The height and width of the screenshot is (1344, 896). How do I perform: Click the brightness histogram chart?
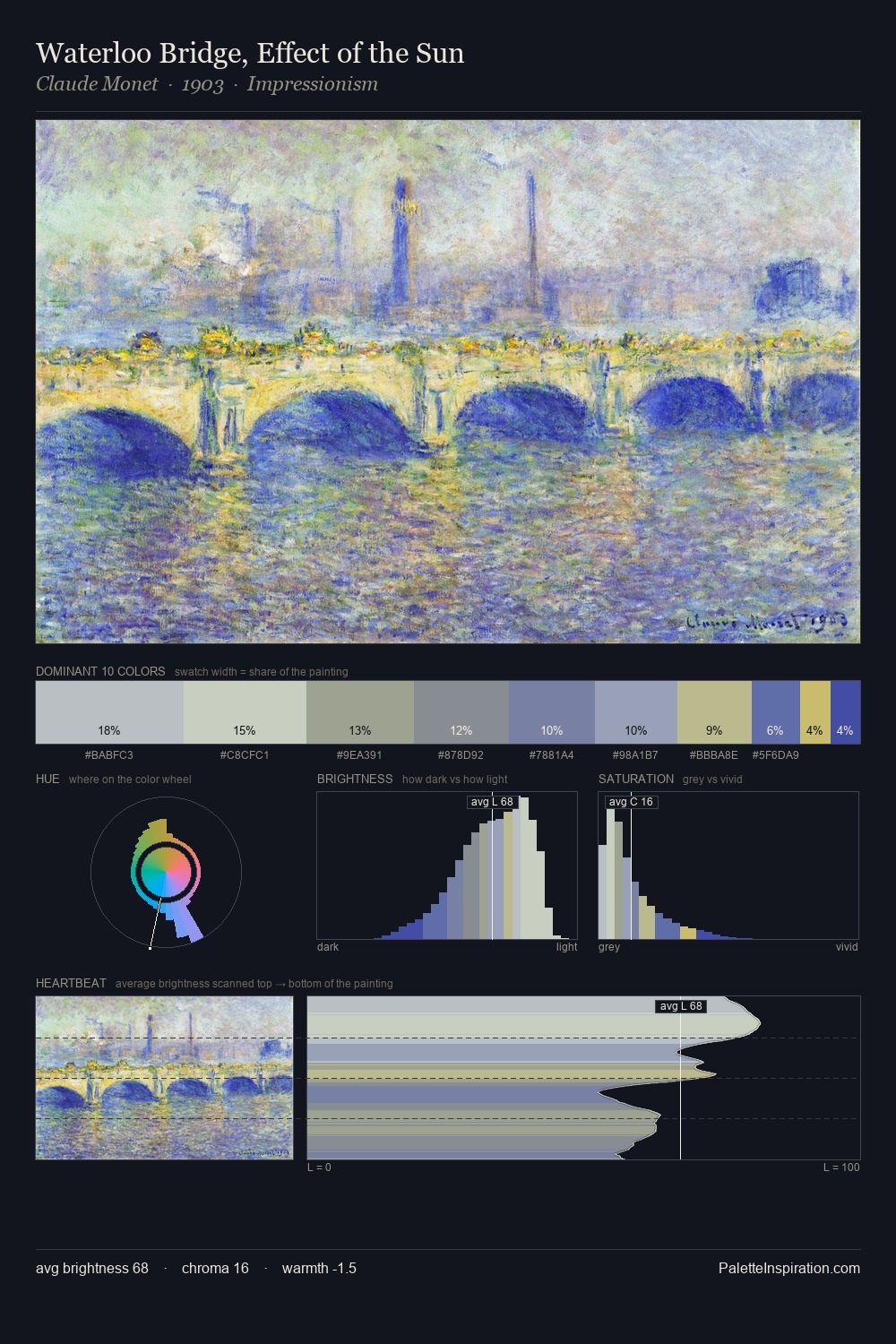click(x=447, y=866)
